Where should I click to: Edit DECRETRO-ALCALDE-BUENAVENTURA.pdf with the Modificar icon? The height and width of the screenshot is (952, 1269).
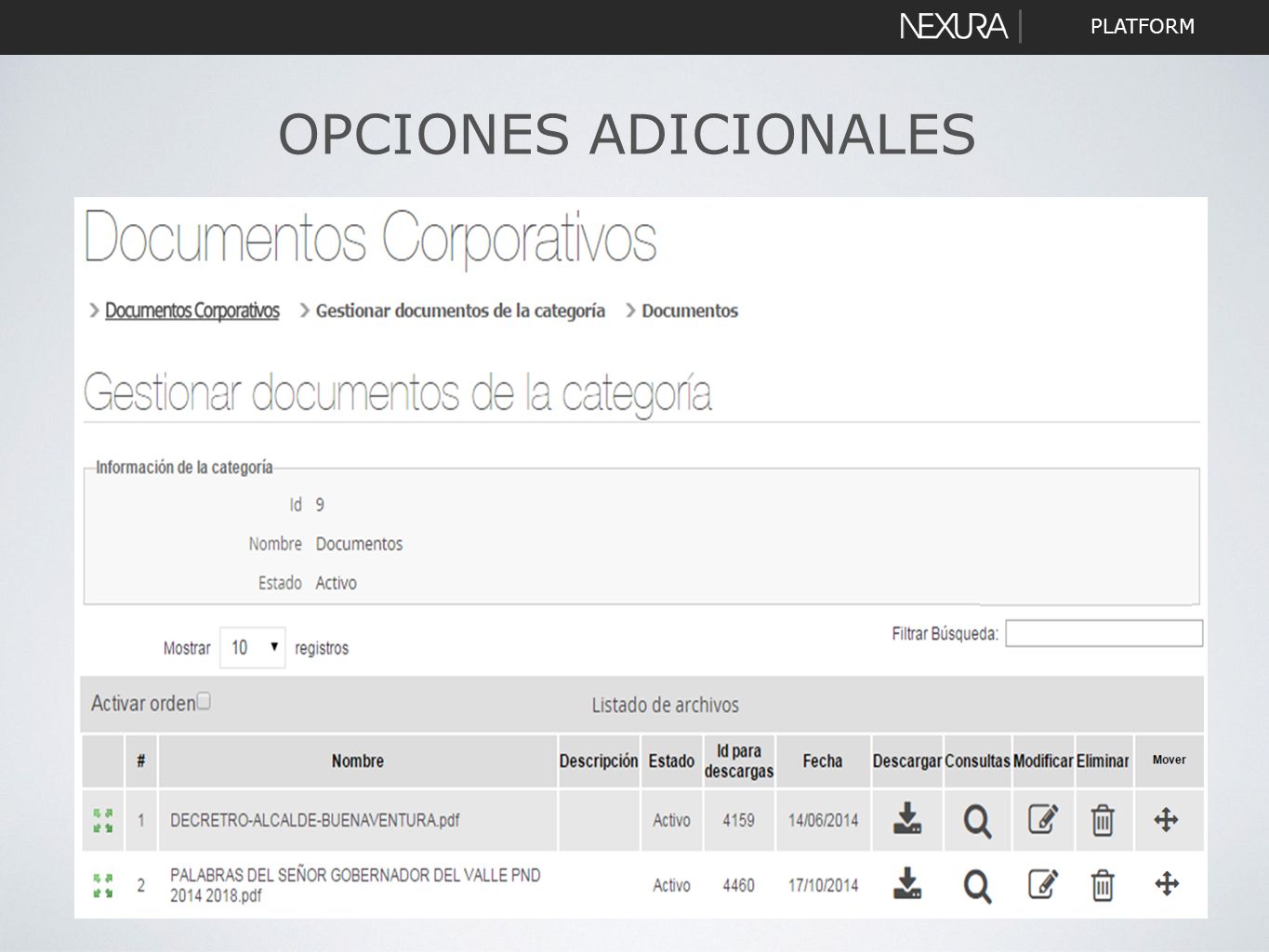pyautogui.click(x=1043, y=819)
